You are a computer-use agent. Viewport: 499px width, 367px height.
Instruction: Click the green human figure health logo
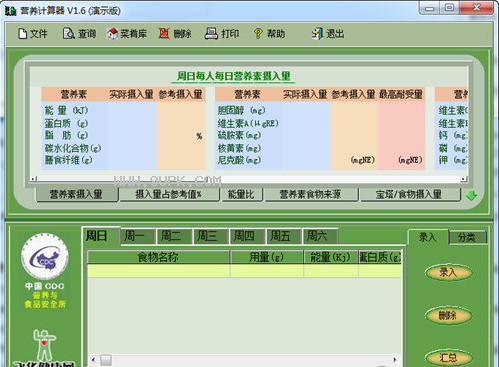pyautogui.click(x=44, y=345)
